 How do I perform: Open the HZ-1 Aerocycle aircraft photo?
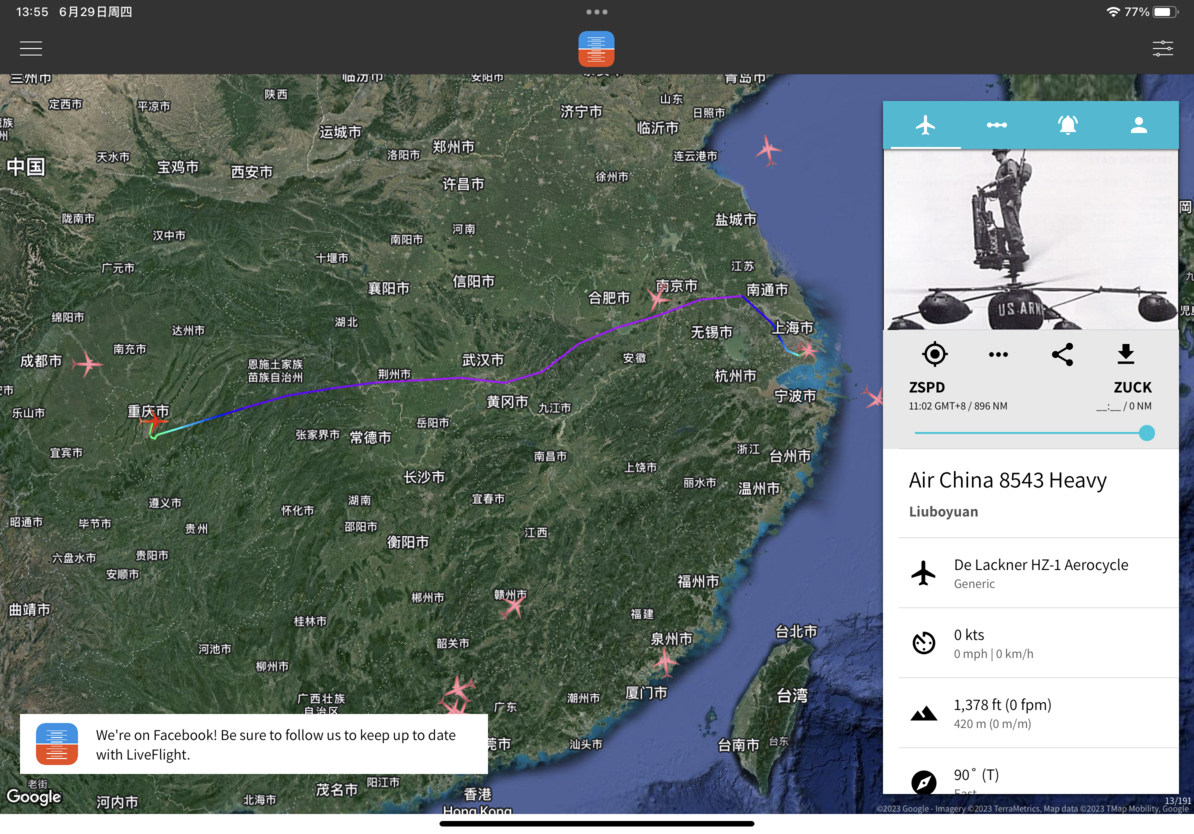[x=1031, y=239]
